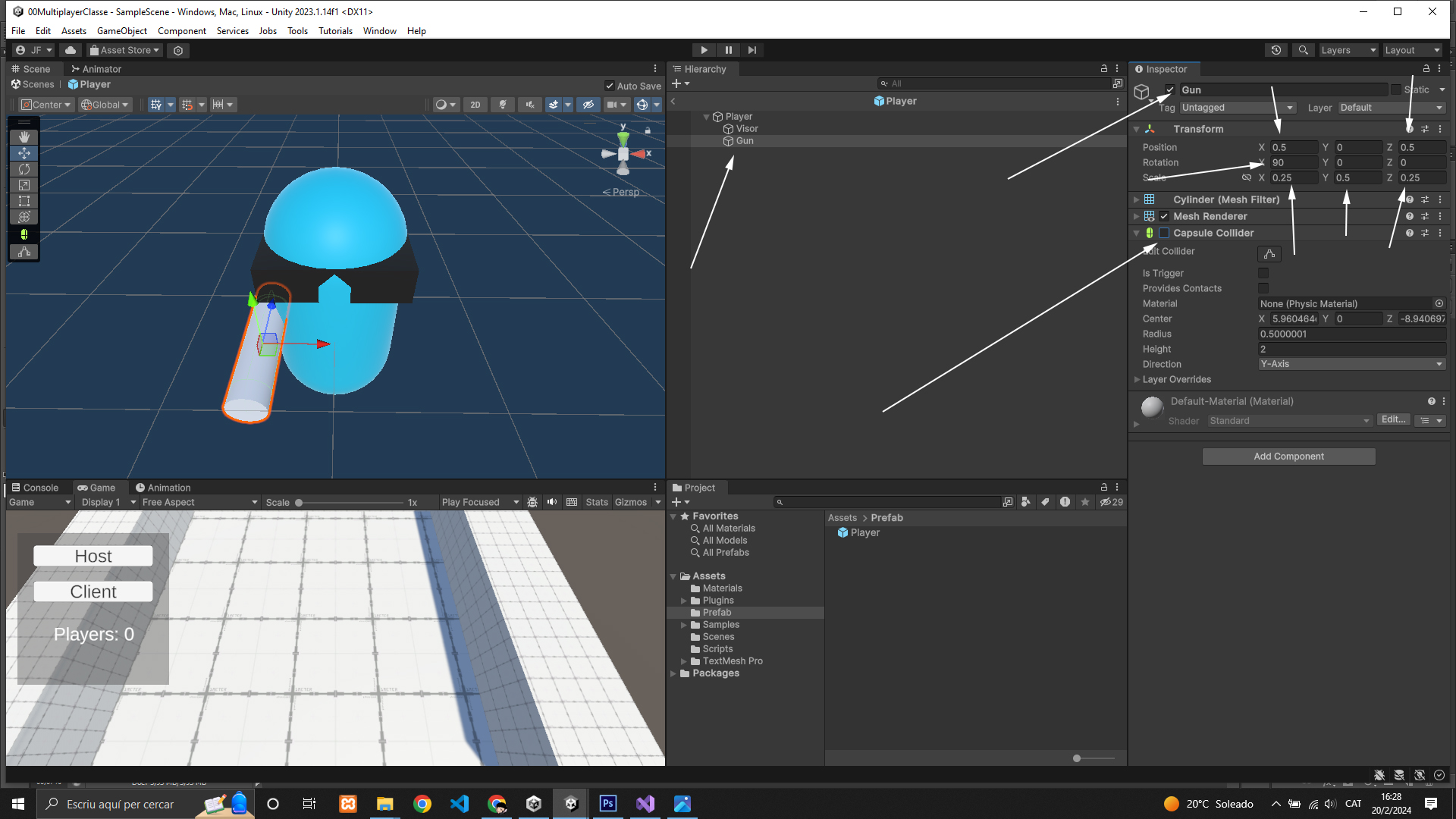Click the Step frame button

point(752,50)
